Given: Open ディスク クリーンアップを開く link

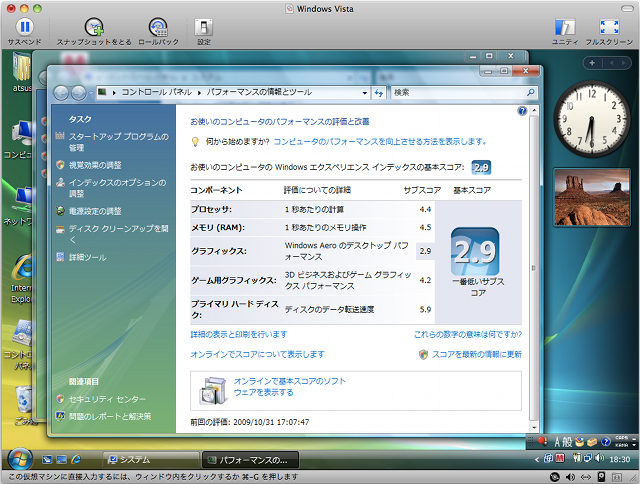Looking at the screenshot, I should click(x=111, y=234).
